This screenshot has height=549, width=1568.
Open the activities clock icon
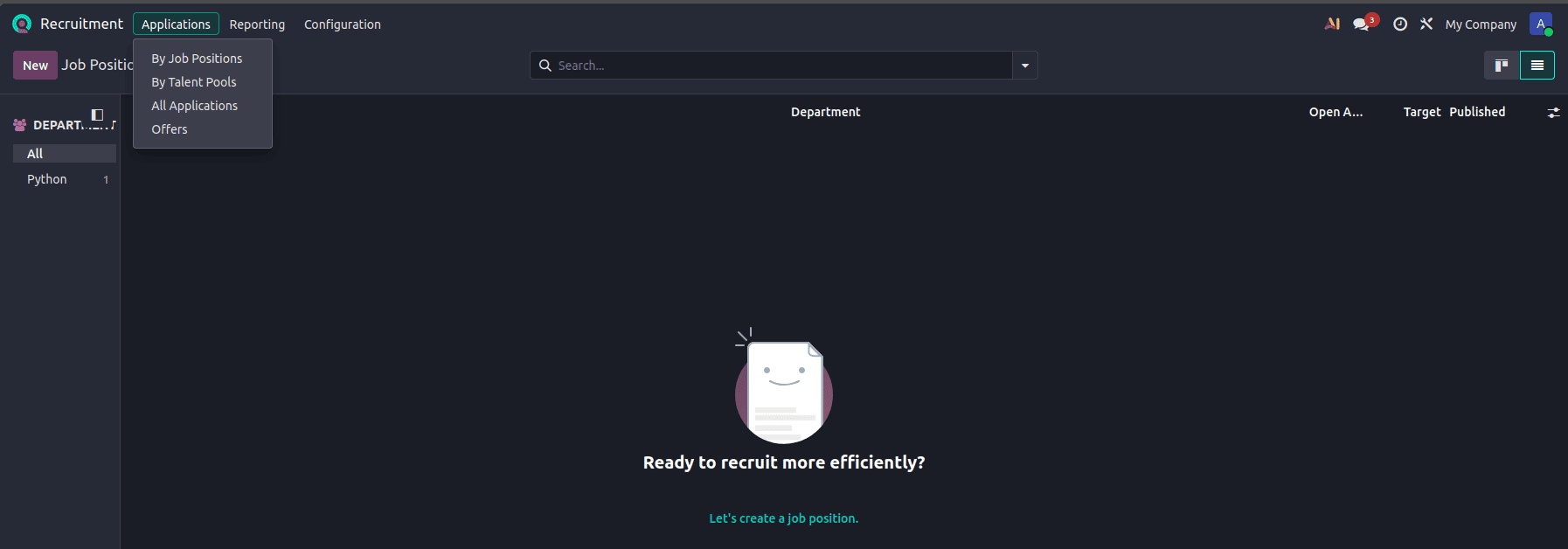(1400, 24)
